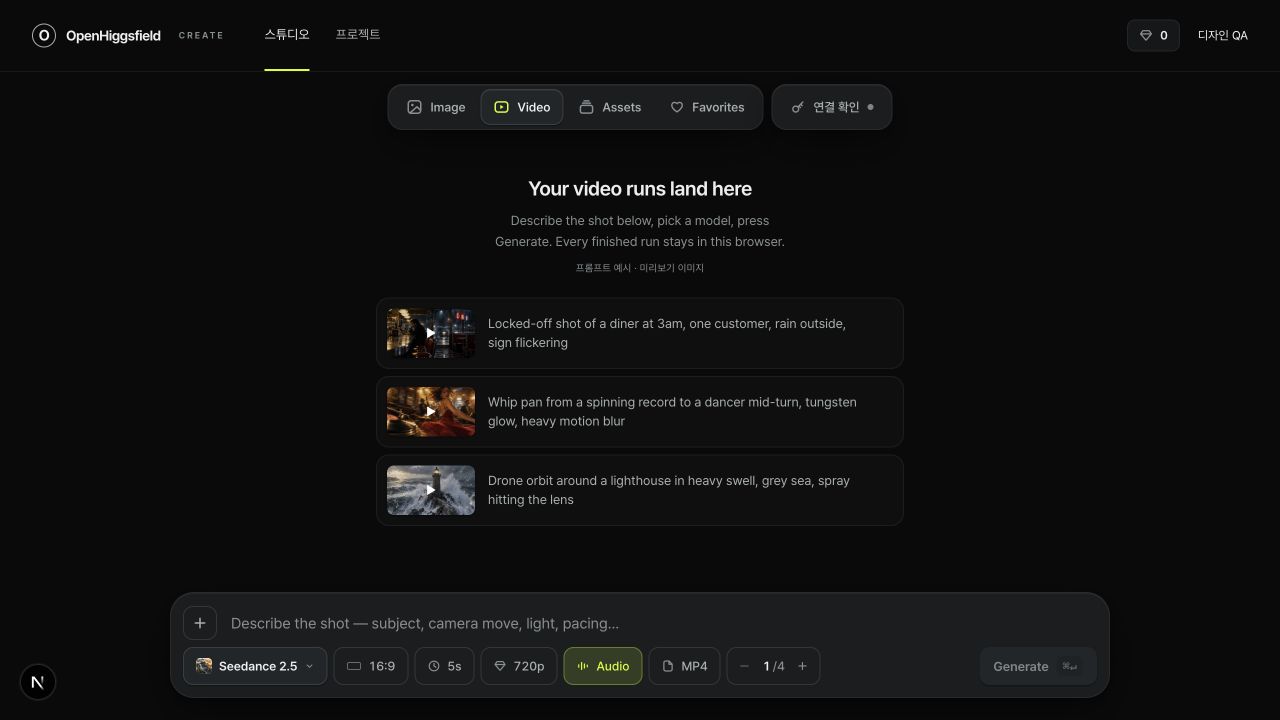Viewport: 1280px width, 720px height.
Task: Select the Video tab
Action: (x=522, y=107)
